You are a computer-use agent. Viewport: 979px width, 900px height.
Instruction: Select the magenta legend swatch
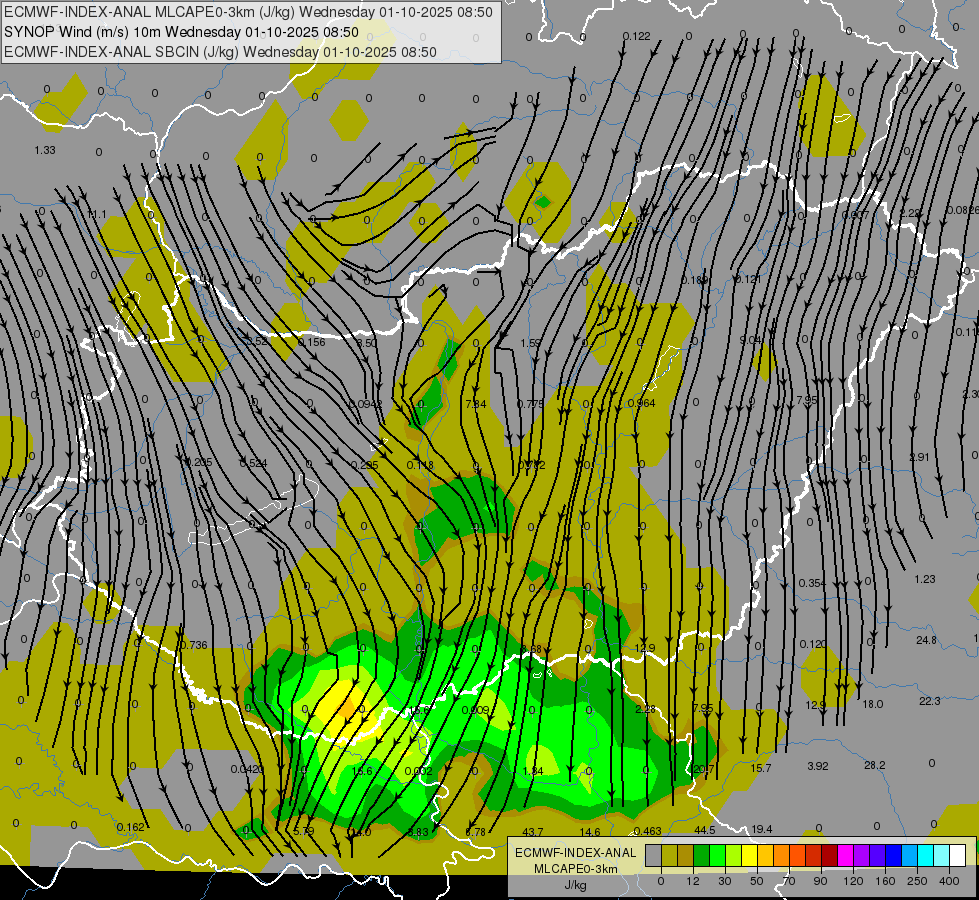click(846, 855)
